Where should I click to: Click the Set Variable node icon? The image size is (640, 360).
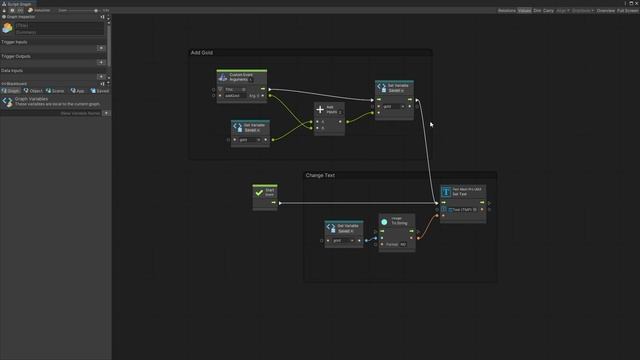click(382, 87)
